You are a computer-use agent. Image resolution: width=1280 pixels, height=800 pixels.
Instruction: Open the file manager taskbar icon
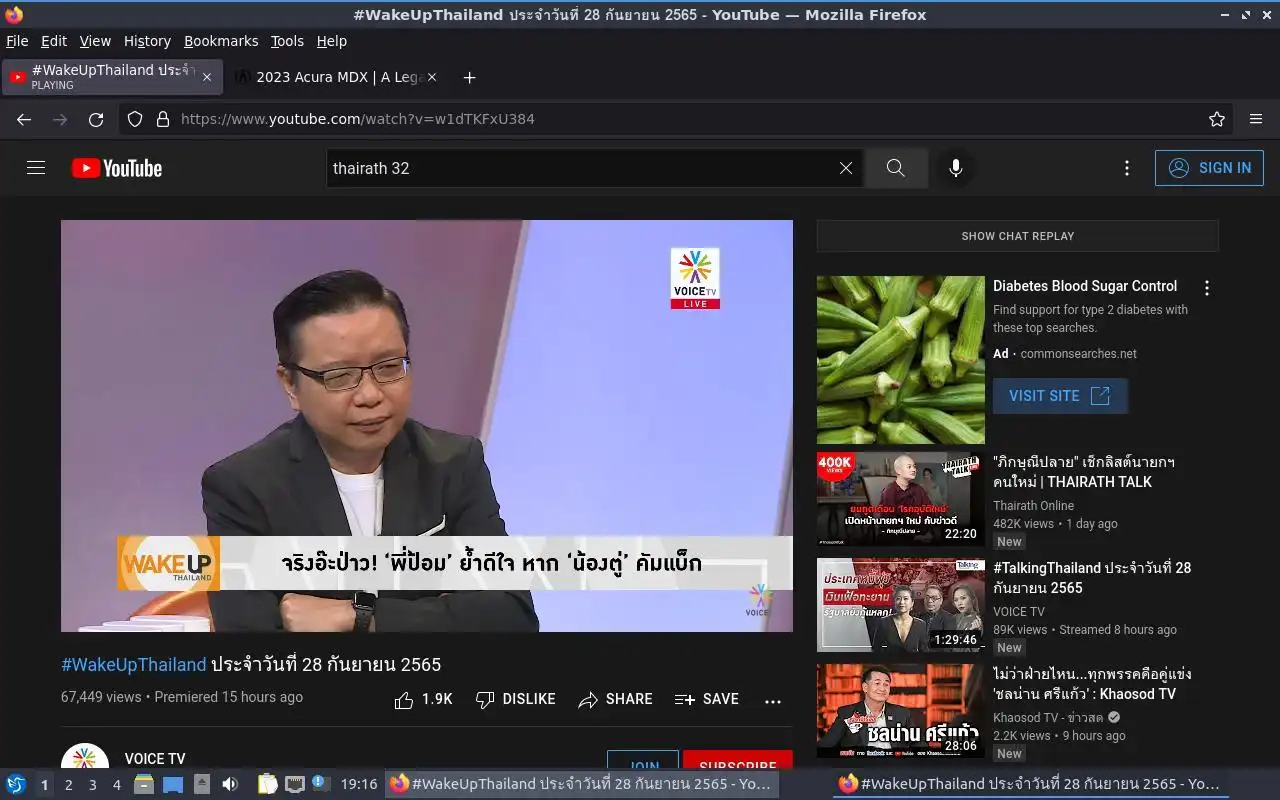point(144,784)
